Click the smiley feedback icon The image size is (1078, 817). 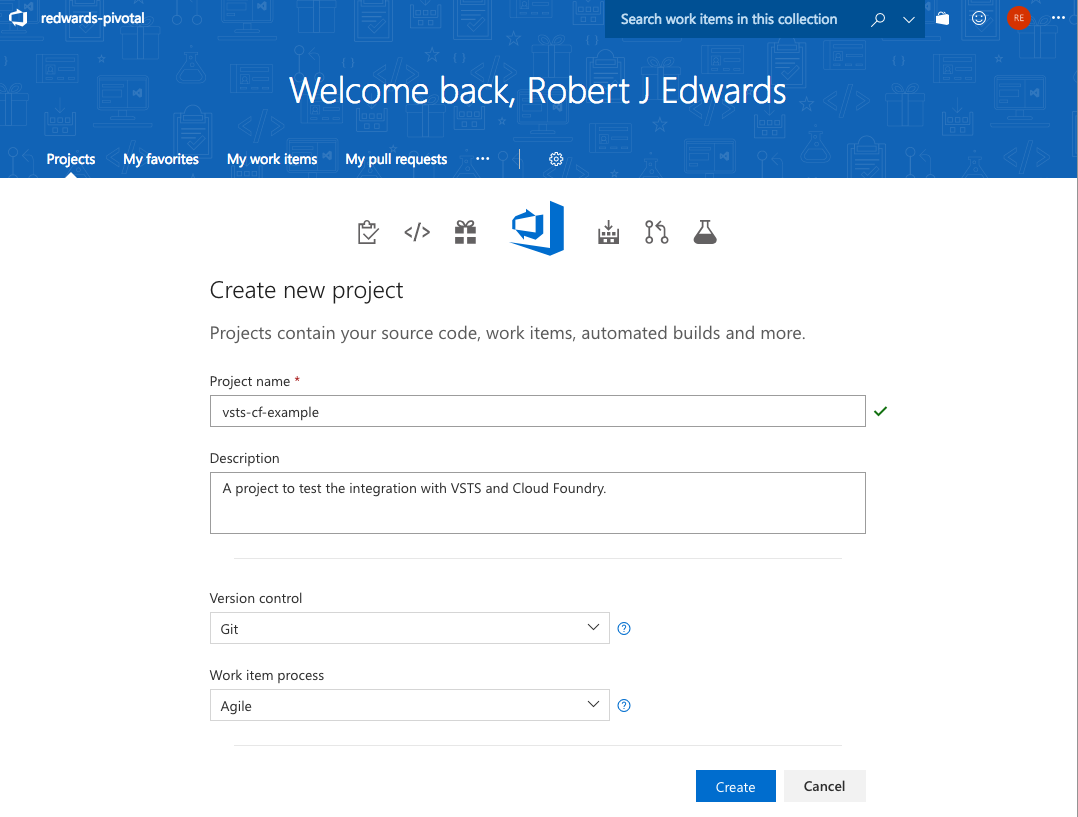coord(979,18)
